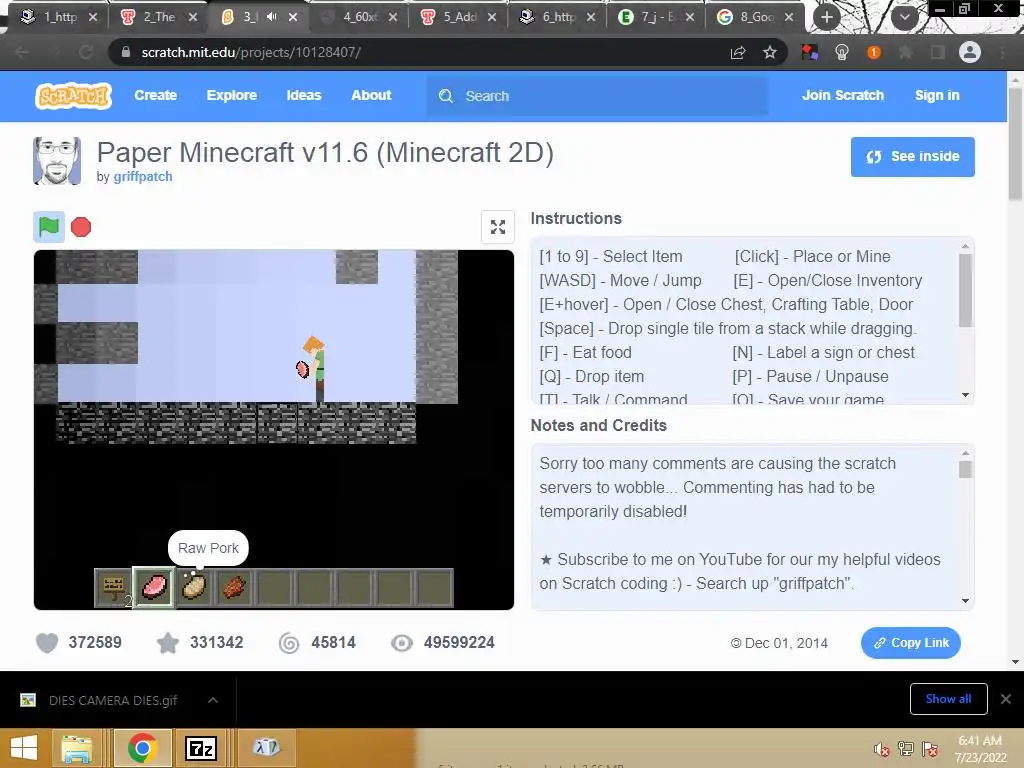Click the main page vertical scrollbar
Viewport: 1024px width, 768px height.
(1015, 144)
